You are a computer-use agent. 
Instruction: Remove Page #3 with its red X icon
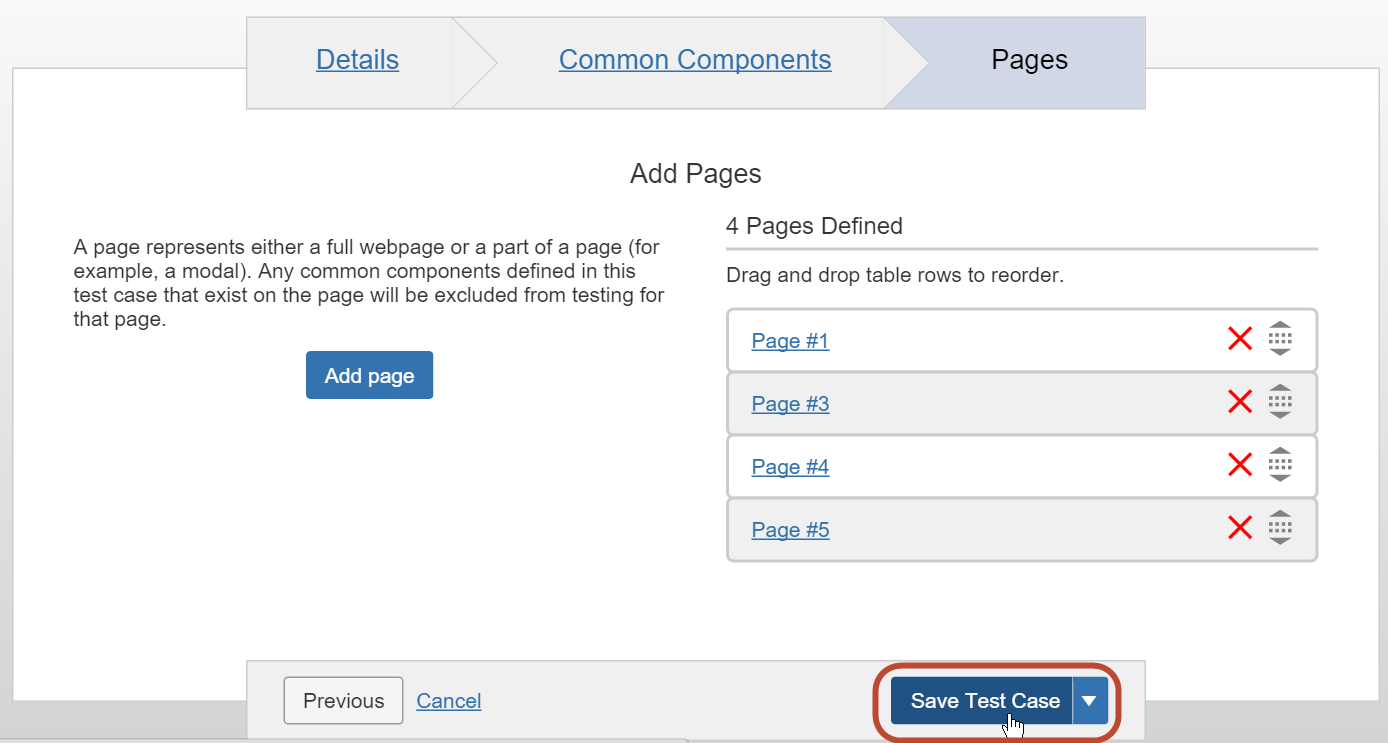pos(1240,402)
